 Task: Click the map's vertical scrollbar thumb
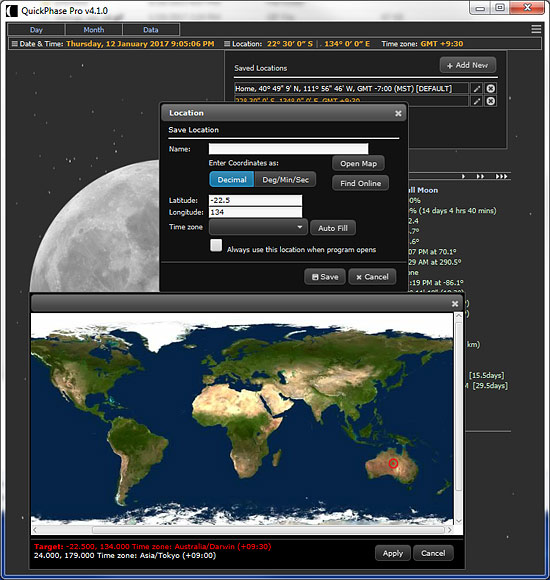(x=458, y=407)
